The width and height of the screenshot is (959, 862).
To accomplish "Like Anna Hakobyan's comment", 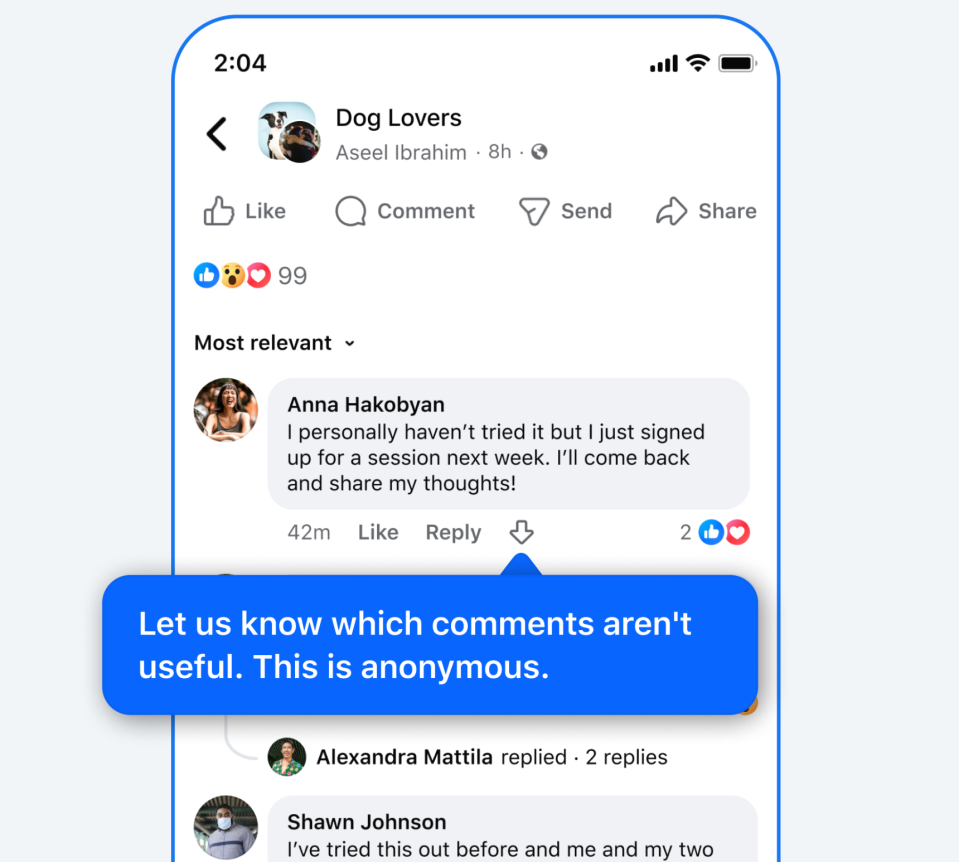I will 378,532.
